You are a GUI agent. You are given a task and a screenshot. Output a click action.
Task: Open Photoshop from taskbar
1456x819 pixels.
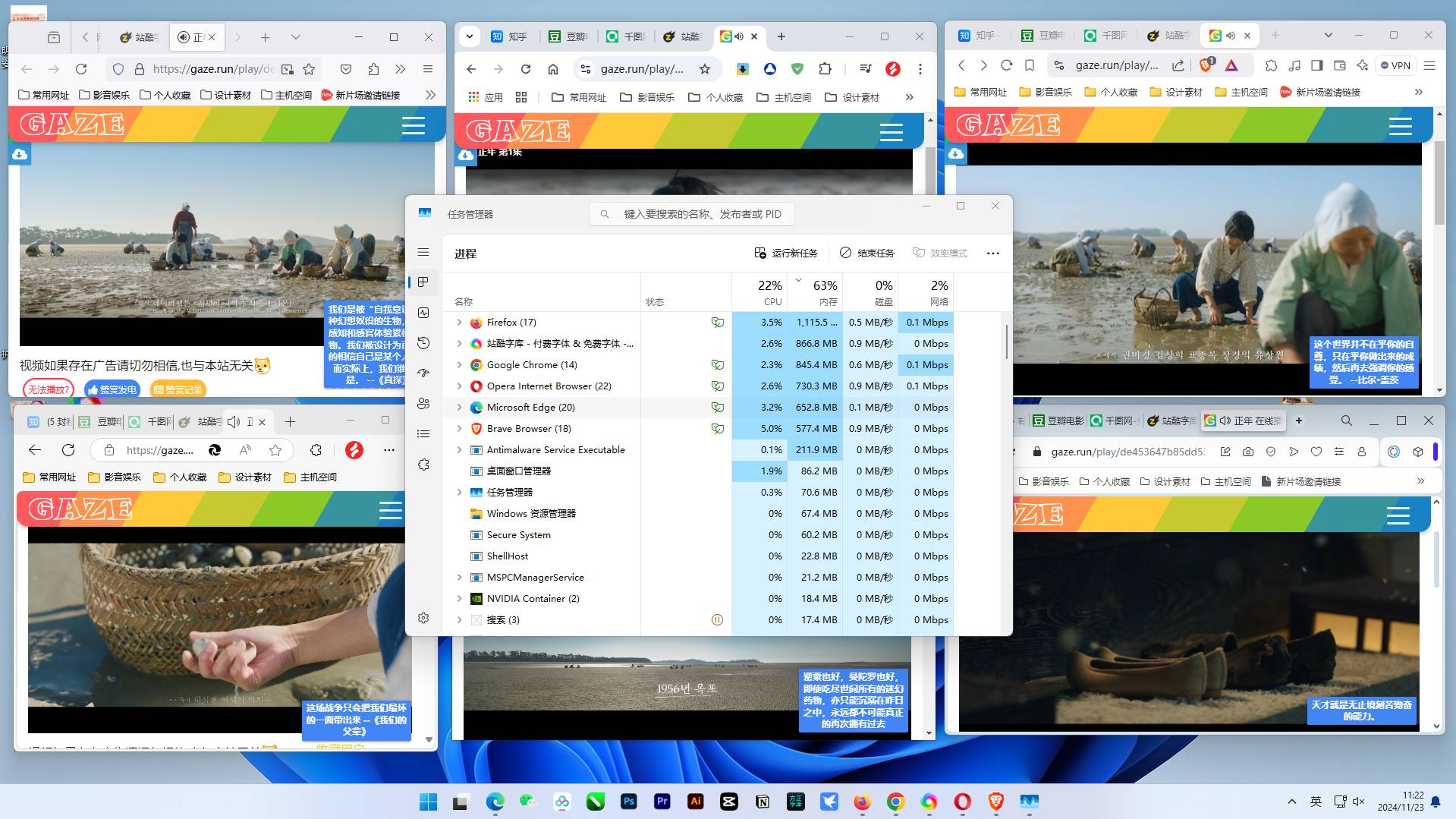pos(629,802)
